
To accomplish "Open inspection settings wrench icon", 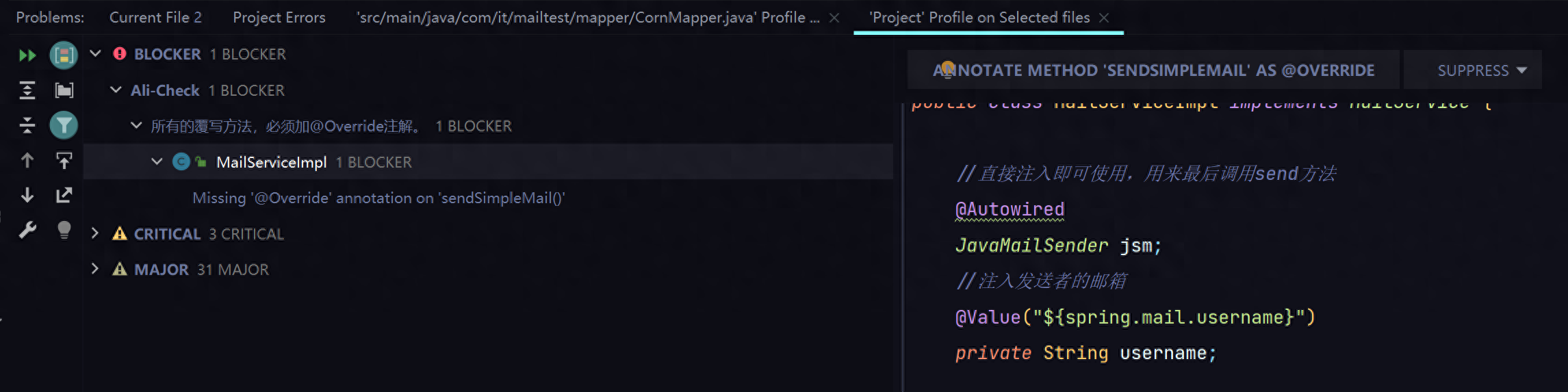I will click(27, 231).
